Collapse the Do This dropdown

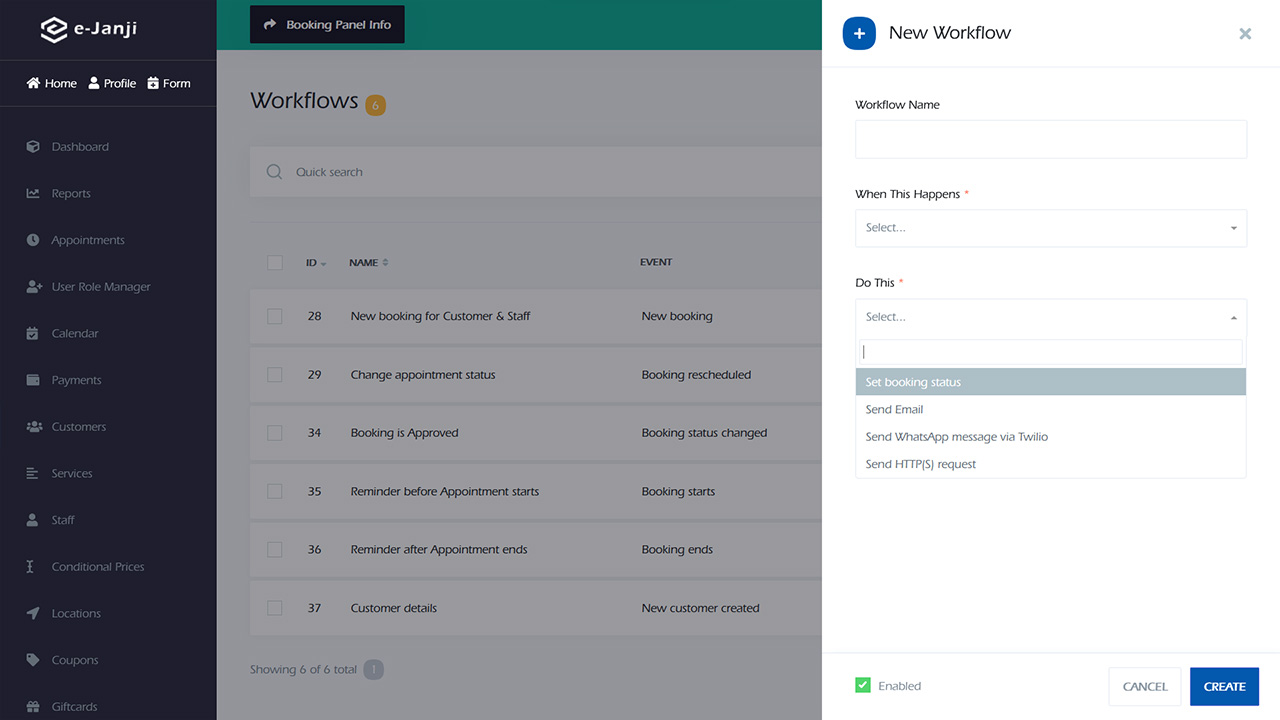(1050, 317)
